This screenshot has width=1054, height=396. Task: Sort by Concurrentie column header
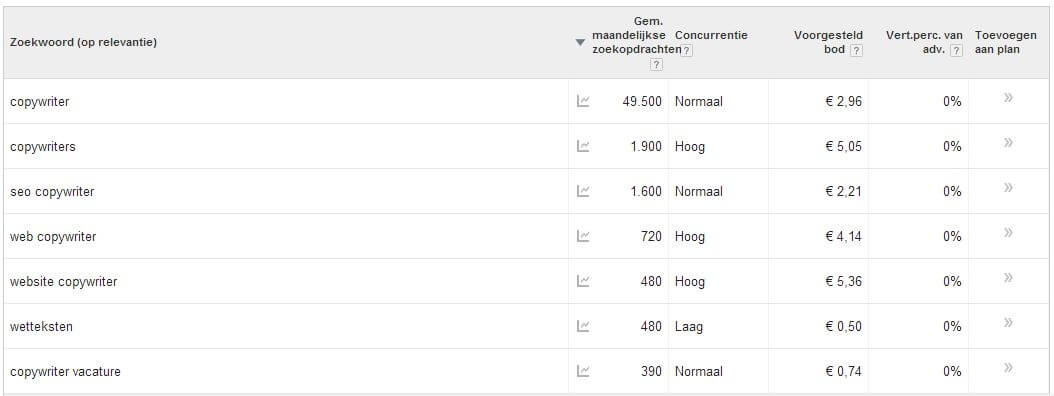[711, 35]
